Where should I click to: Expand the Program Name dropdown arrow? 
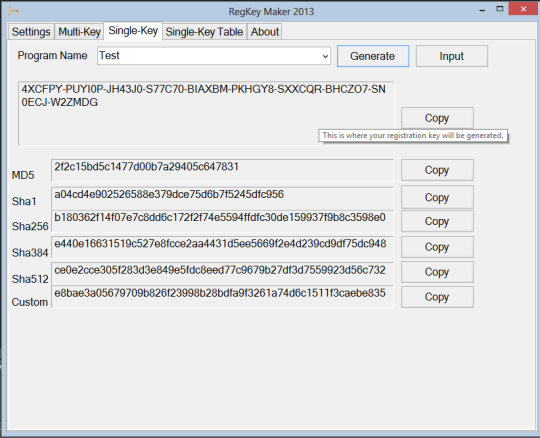[x=325, y=56]
